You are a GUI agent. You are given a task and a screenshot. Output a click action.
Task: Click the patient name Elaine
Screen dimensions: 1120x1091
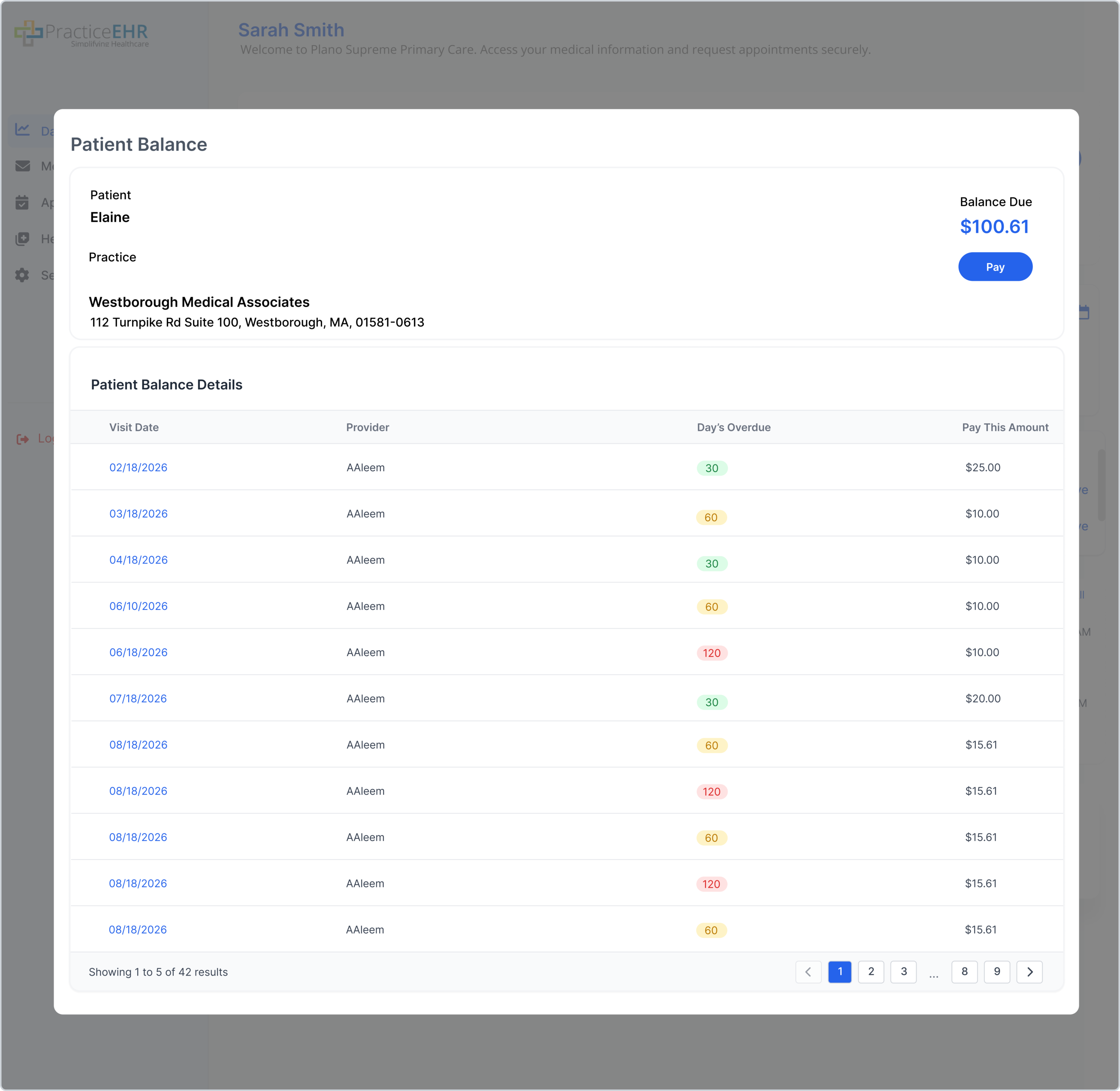click(x=109, y=217)
